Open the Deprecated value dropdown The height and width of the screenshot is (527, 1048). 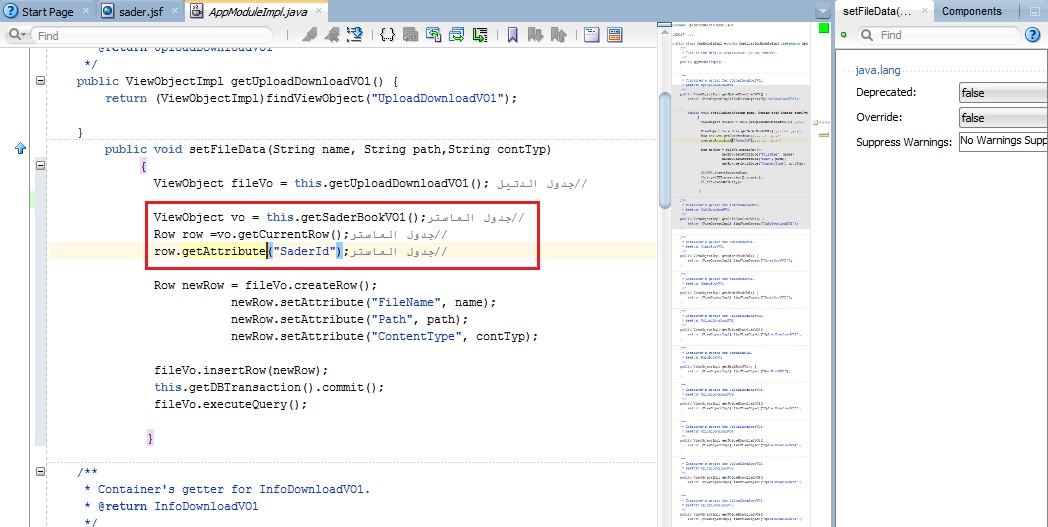point(1001,93)
